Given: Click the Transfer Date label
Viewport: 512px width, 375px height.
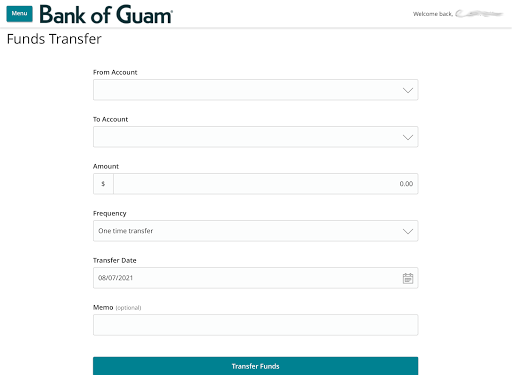Looking at the screenshot, I should [115, 260].
